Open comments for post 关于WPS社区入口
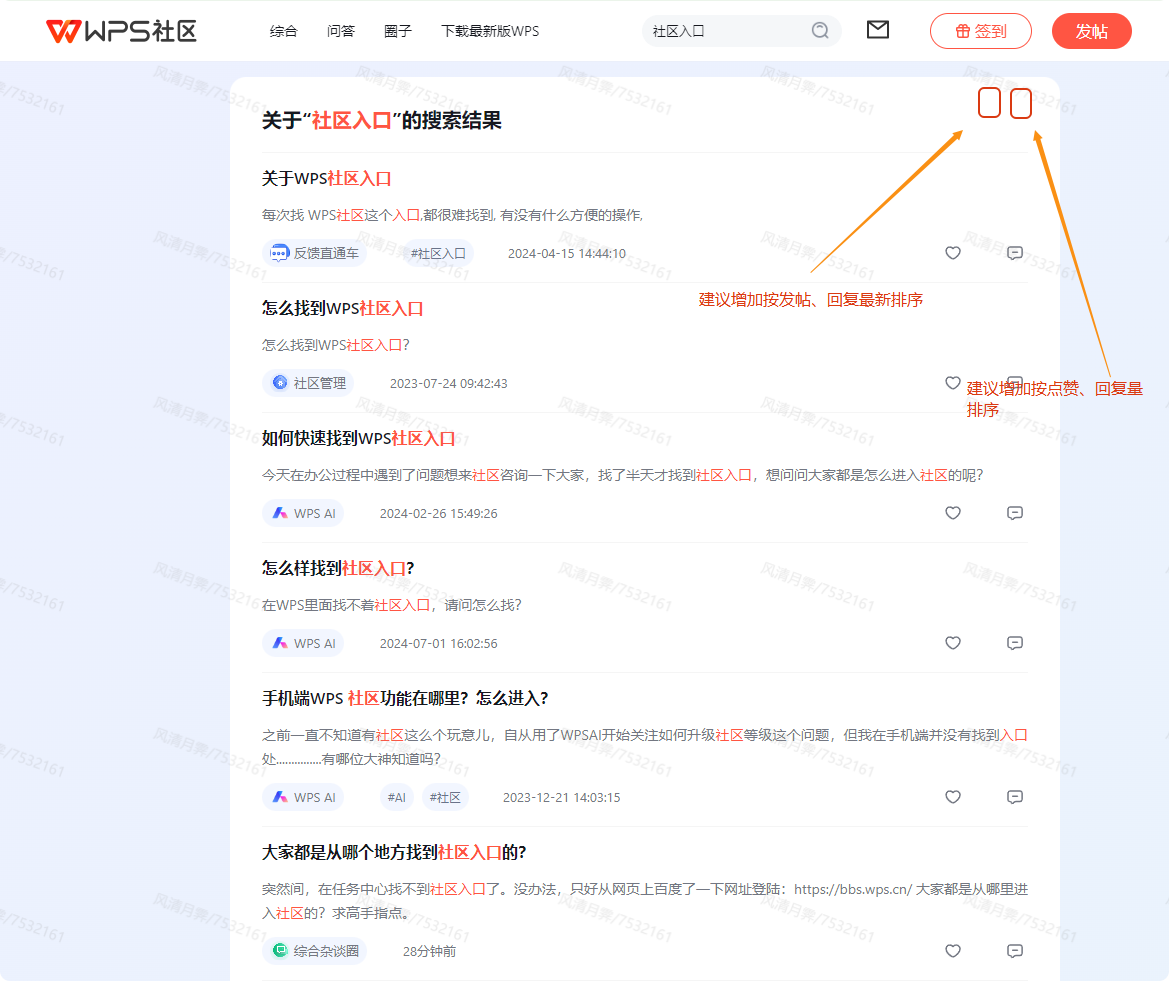Image resolution: width=1169 pixels, height=981 pixels. [1015, 253]
